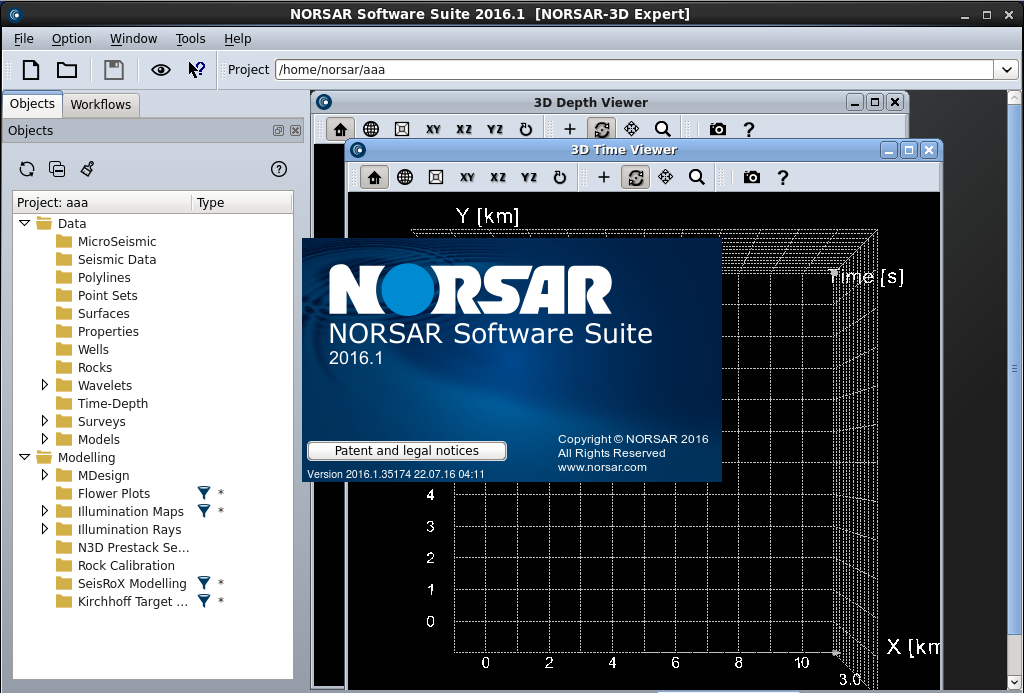Open the Option menu

click(x=72, y=39)
